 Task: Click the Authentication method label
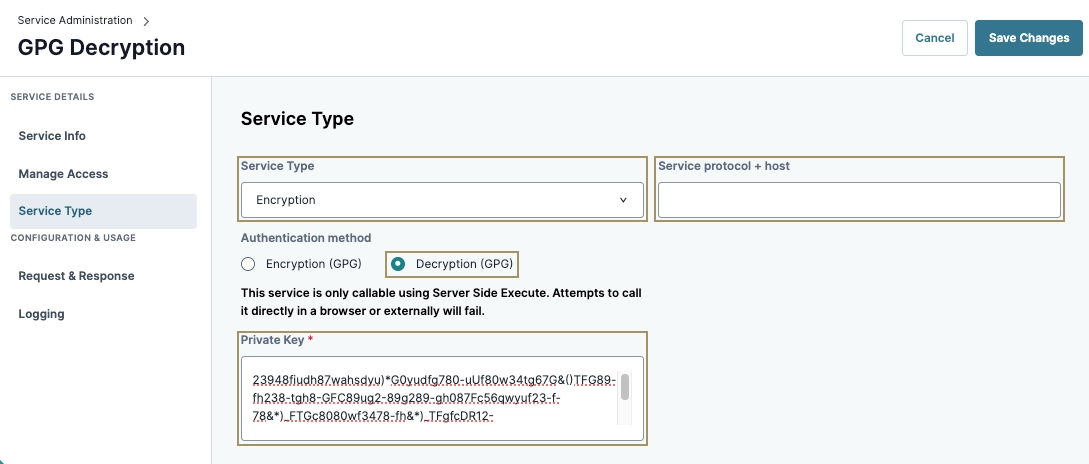306,238
